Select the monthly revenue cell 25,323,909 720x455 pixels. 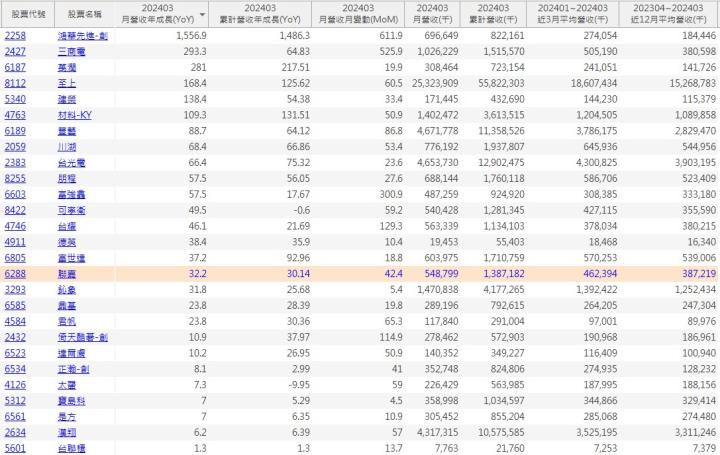point(435,83)
